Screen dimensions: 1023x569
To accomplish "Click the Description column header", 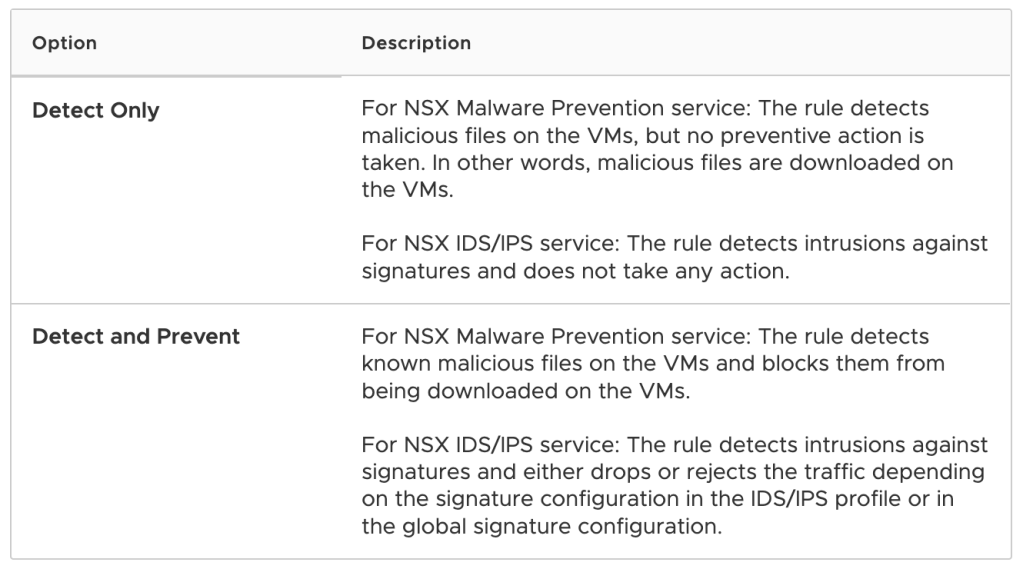I will click(416, 44).
